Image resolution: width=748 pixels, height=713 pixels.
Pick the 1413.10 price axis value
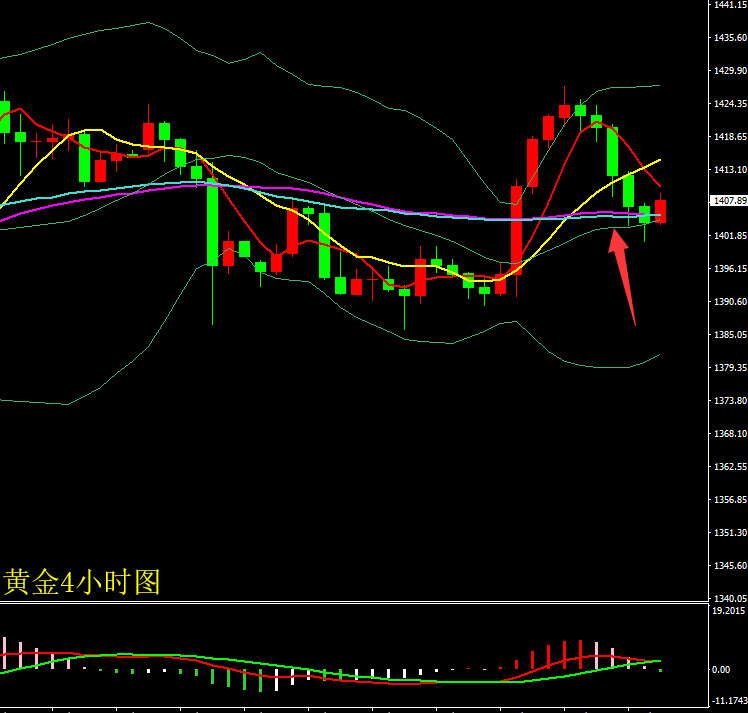(x=730, y=170)
